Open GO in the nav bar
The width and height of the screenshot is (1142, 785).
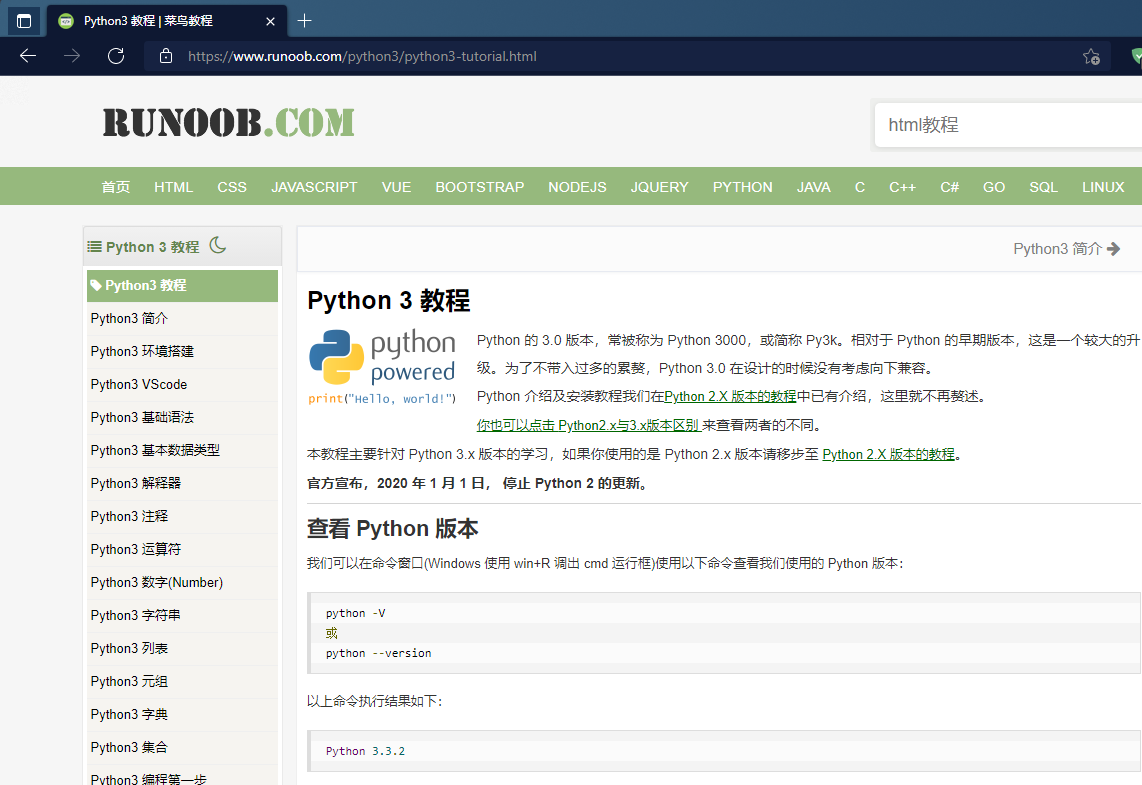[x=993, y=187]
